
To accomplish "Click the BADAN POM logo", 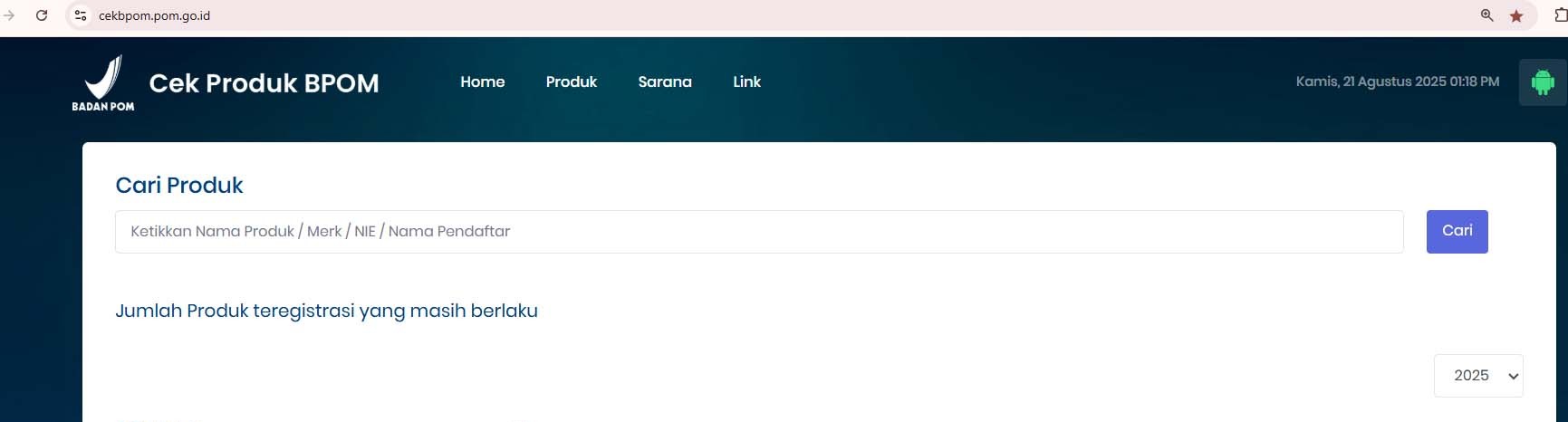I will click(103, 82).
